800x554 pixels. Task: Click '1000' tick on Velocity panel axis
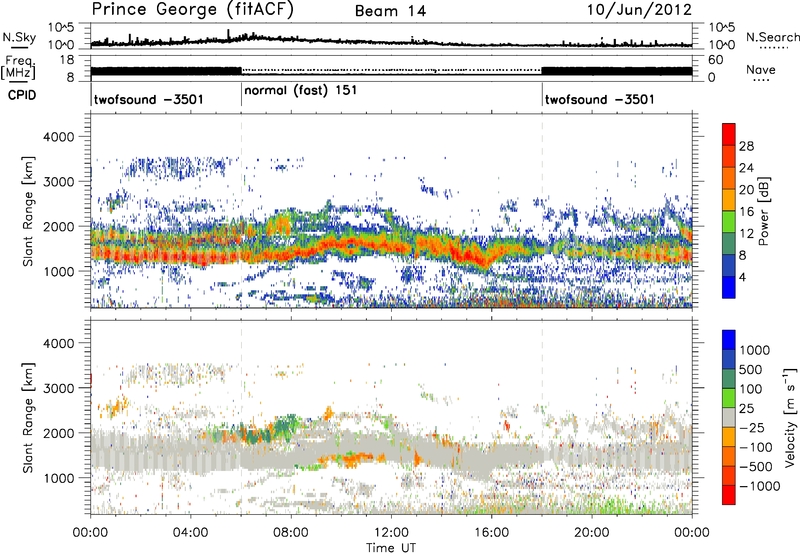[61, 478]
